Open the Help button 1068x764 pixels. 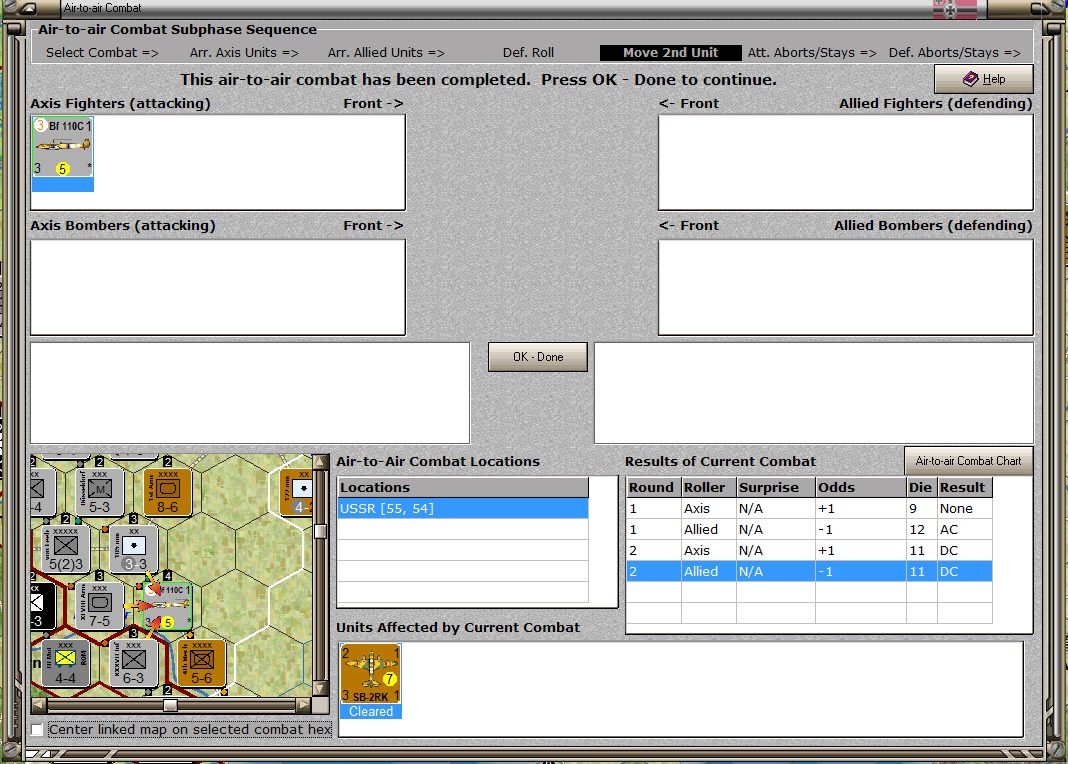coord(984,79)
